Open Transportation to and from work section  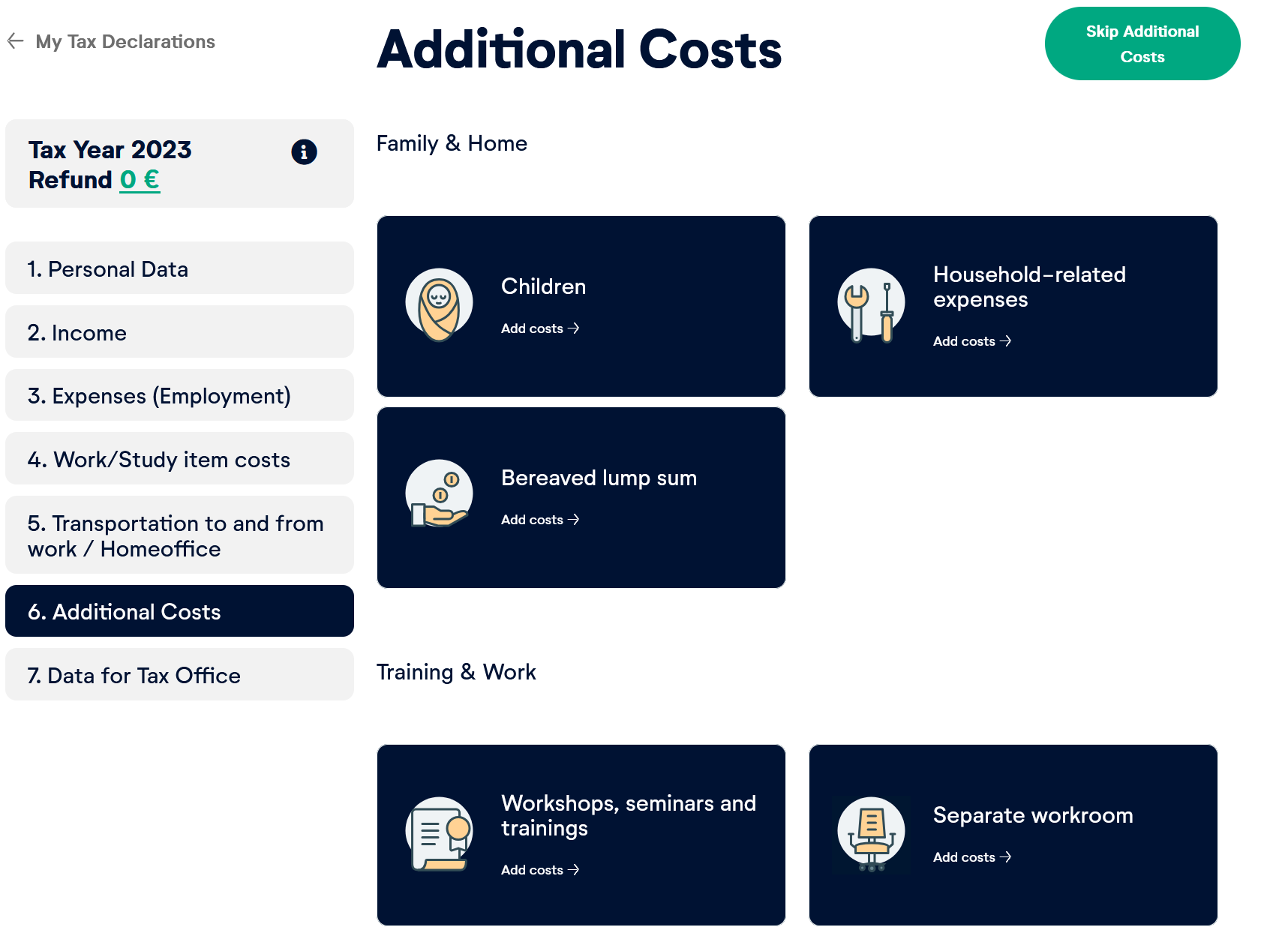(x=179, y=535)
